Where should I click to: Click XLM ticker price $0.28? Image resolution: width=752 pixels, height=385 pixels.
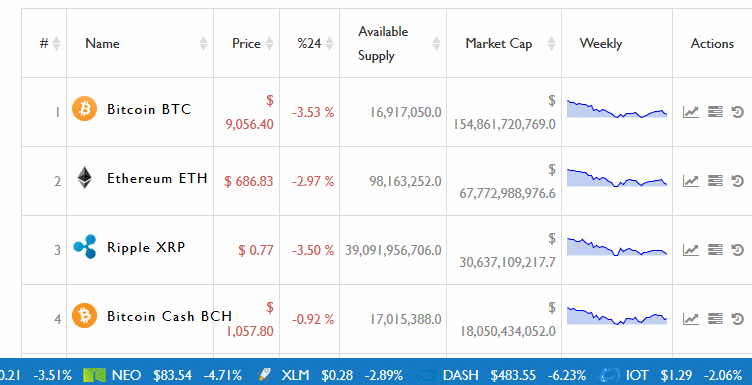pos(337,375)
